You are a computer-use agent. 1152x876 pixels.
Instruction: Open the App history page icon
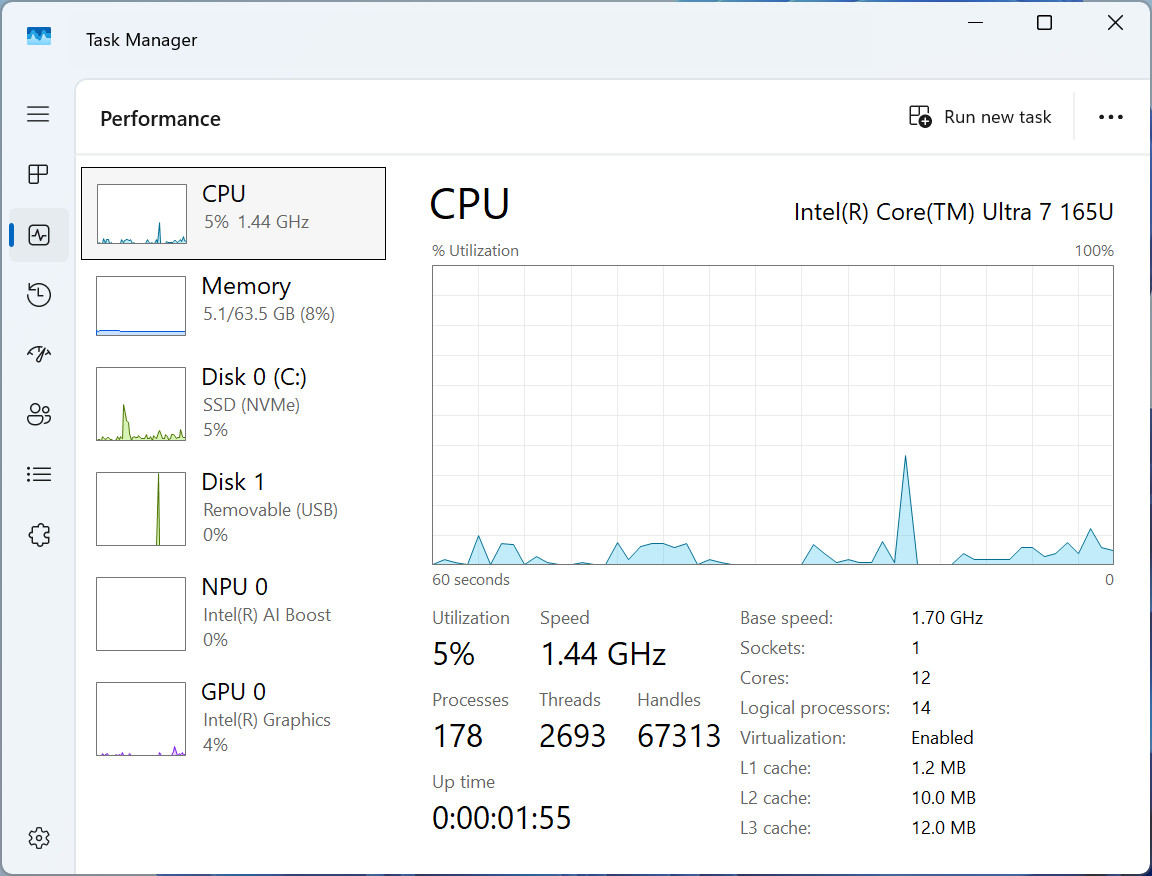(x=39, y=295)
